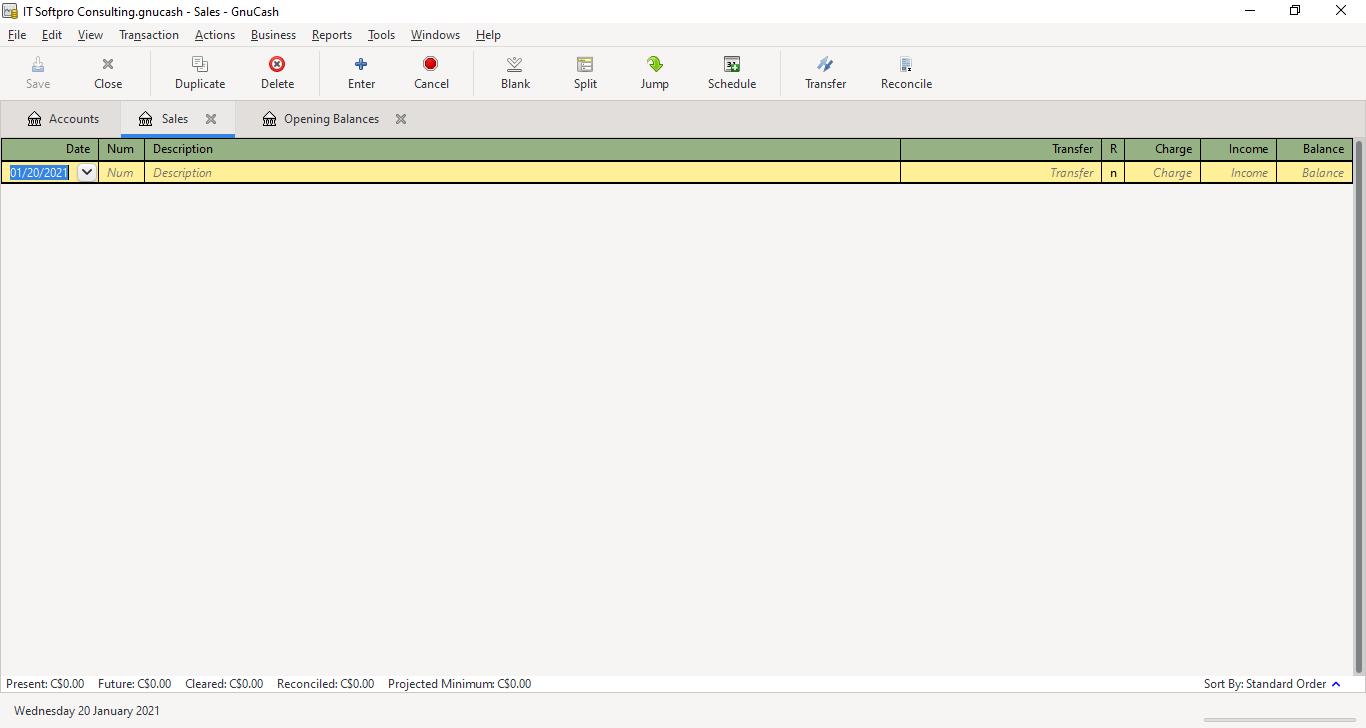Open the Split transaction view
Screen dimensions: 1366x728
(x=585, y=72)
